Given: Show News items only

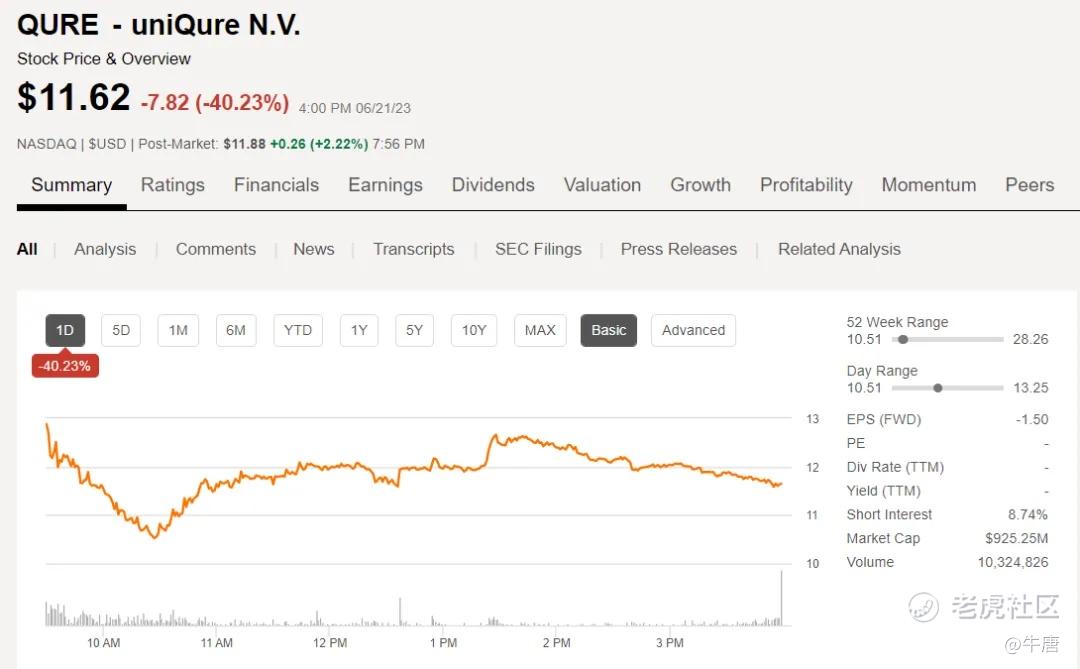Looking at the screenshot, I should coord(313,249).
